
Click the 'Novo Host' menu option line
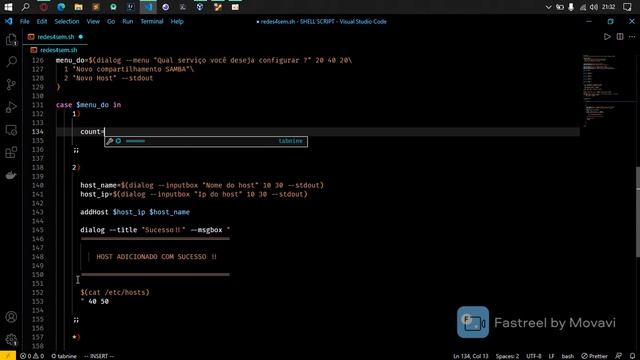[x=109, y=78]
